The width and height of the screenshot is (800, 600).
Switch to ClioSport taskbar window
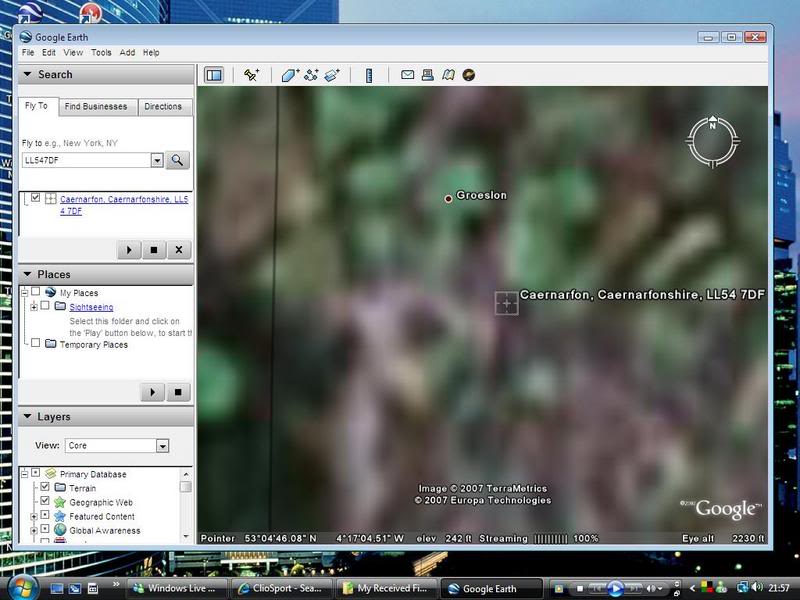tap(281, 588)
